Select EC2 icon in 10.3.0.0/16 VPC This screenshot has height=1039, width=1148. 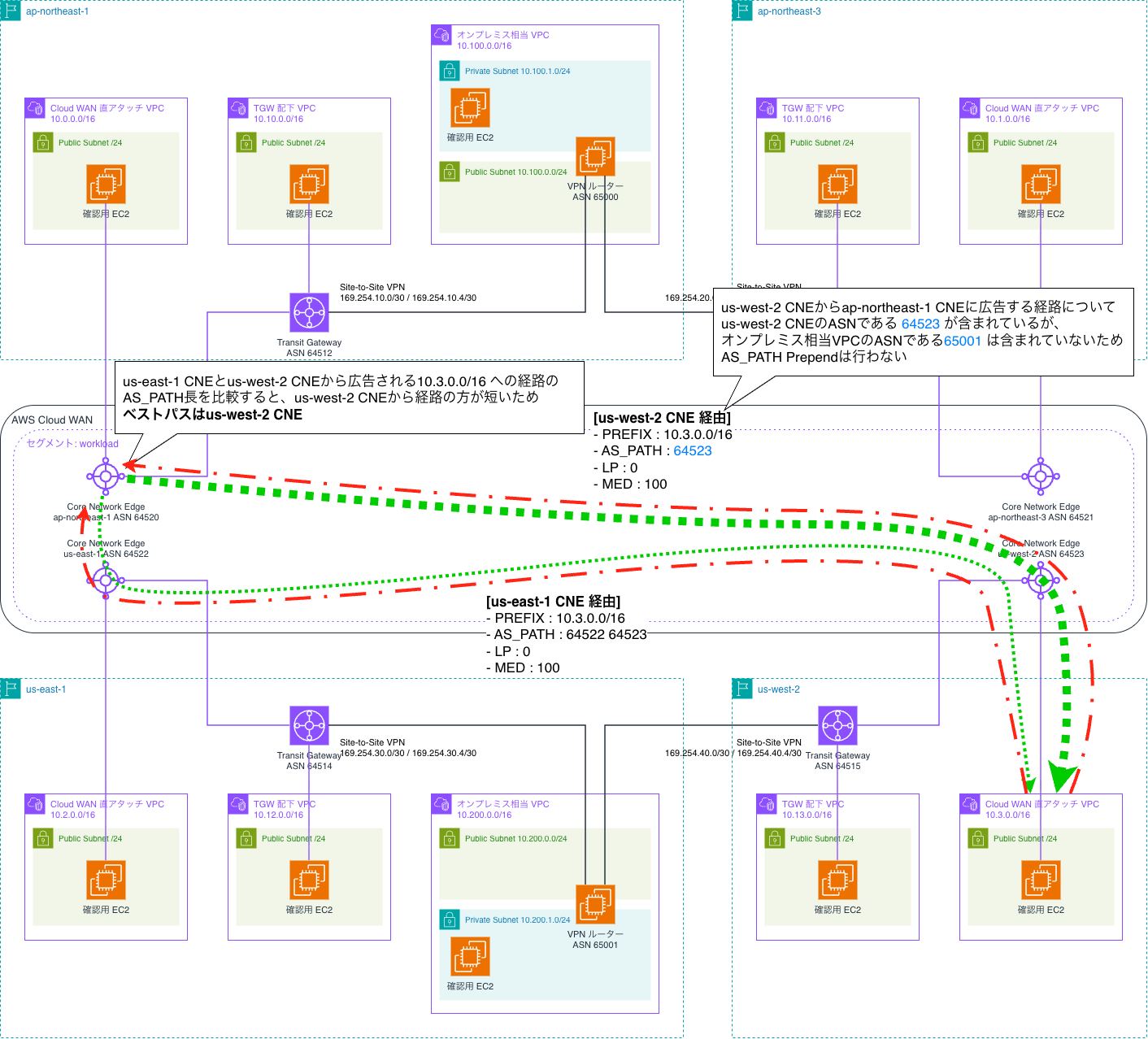(1041, 880)
